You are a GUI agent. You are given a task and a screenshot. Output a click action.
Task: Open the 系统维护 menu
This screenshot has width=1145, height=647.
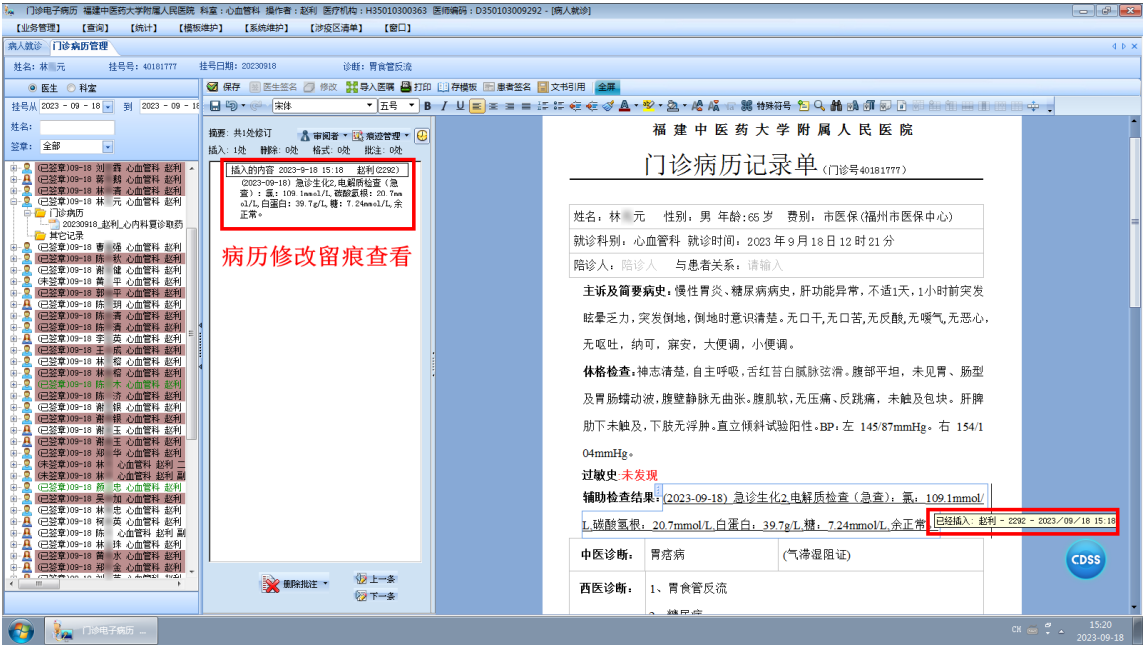tap(267, 28)
